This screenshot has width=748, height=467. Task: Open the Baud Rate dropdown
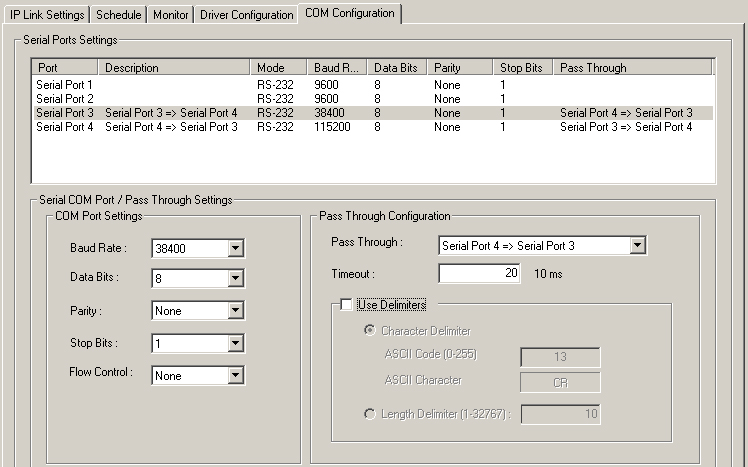click(x=235, y=249)
